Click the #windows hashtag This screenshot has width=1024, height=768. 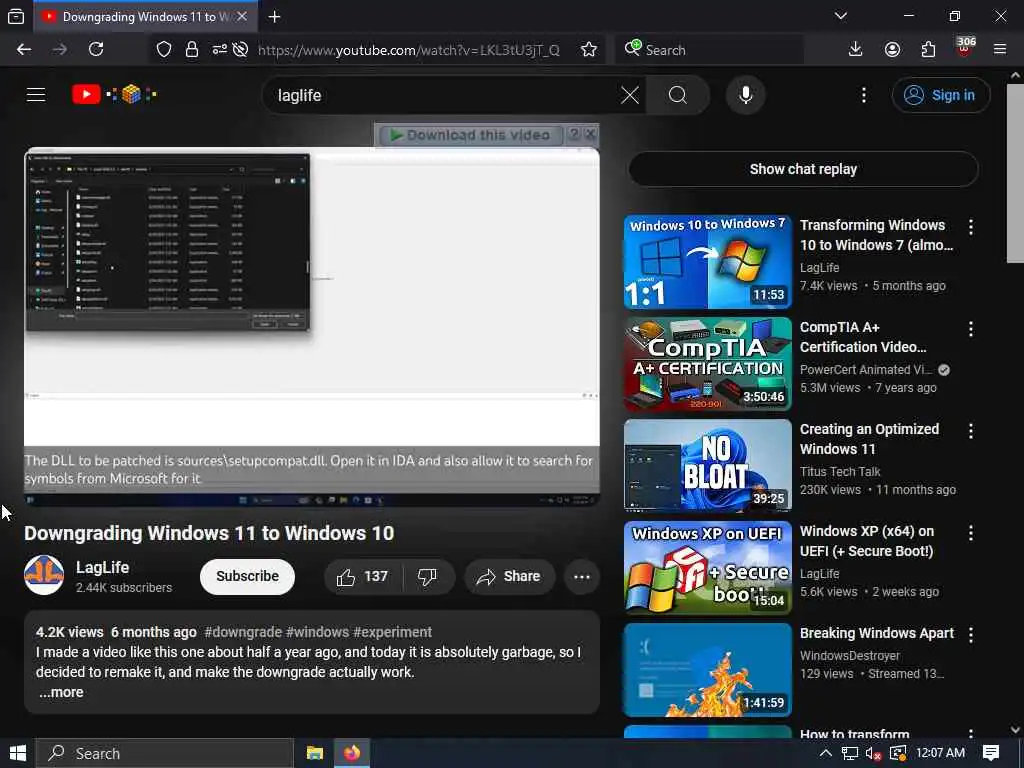click(x=317, y=632)
